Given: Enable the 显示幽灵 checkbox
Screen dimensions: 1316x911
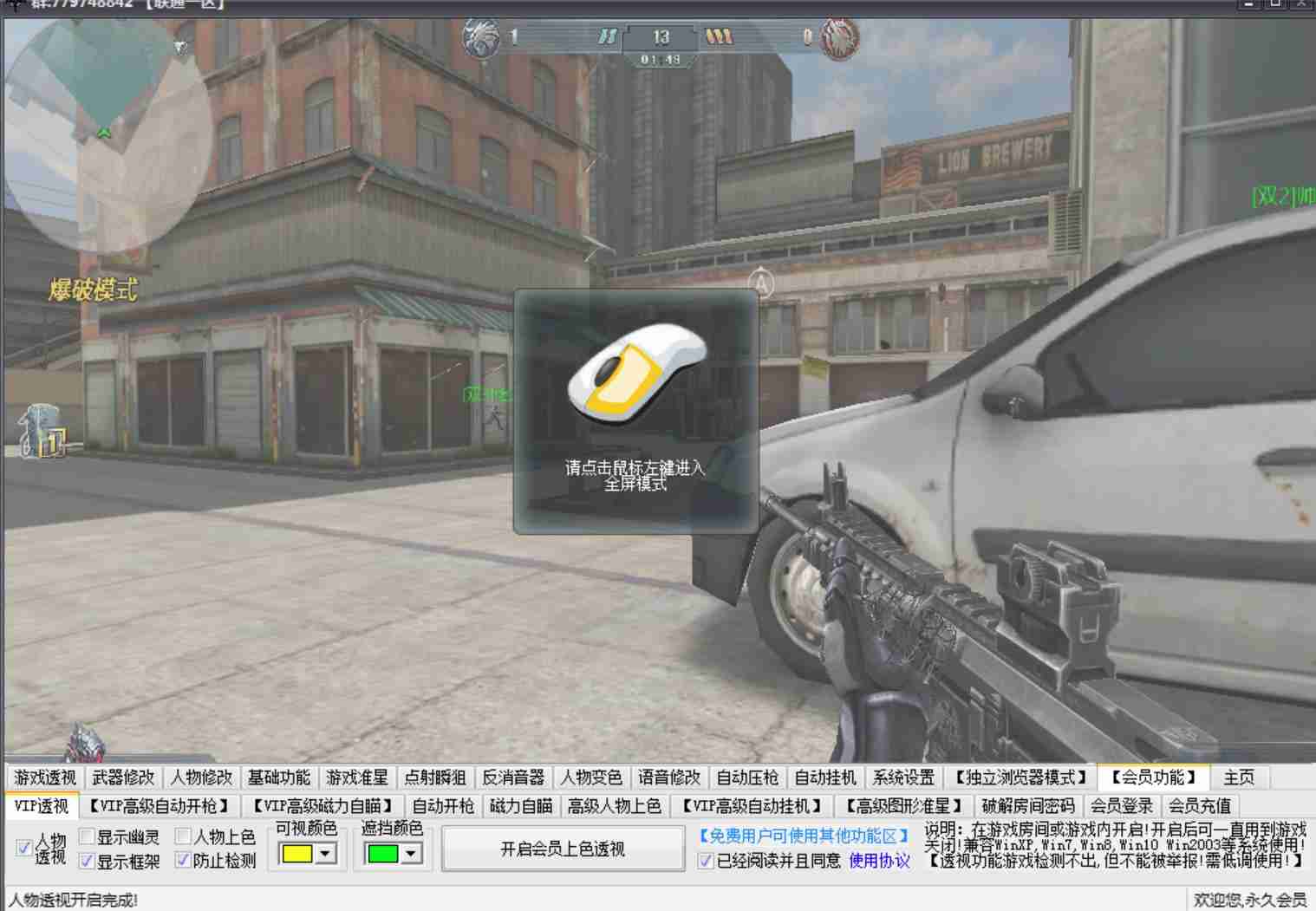Looking at the screenshot, I should 87,836.
